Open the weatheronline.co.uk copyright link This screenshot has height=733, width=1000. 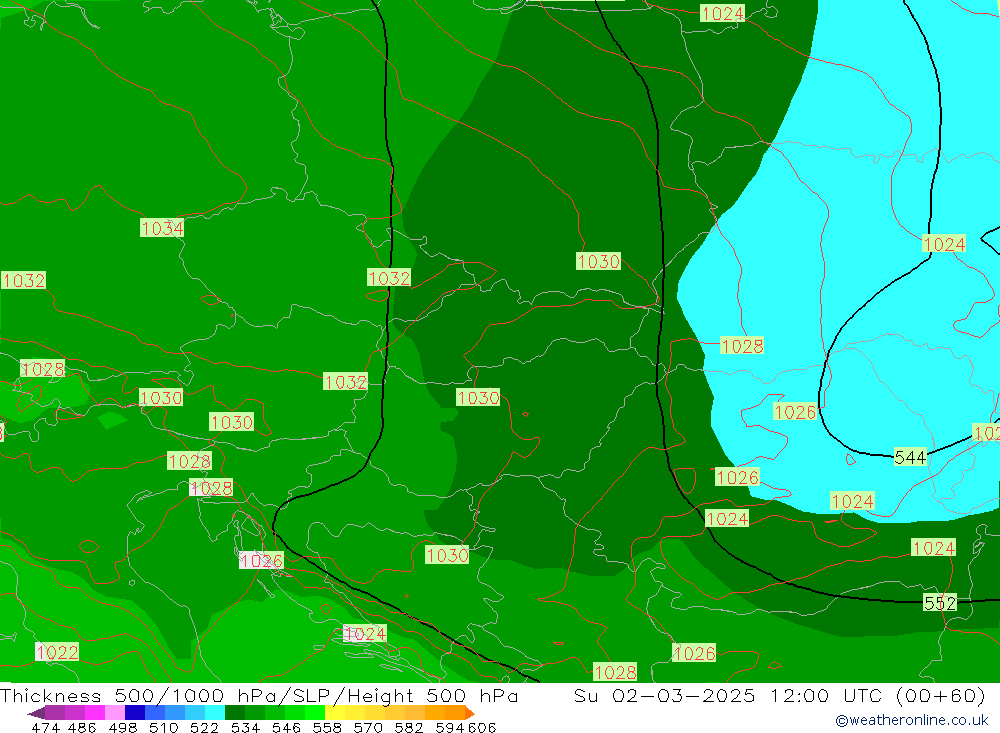[x=912, y=720]
